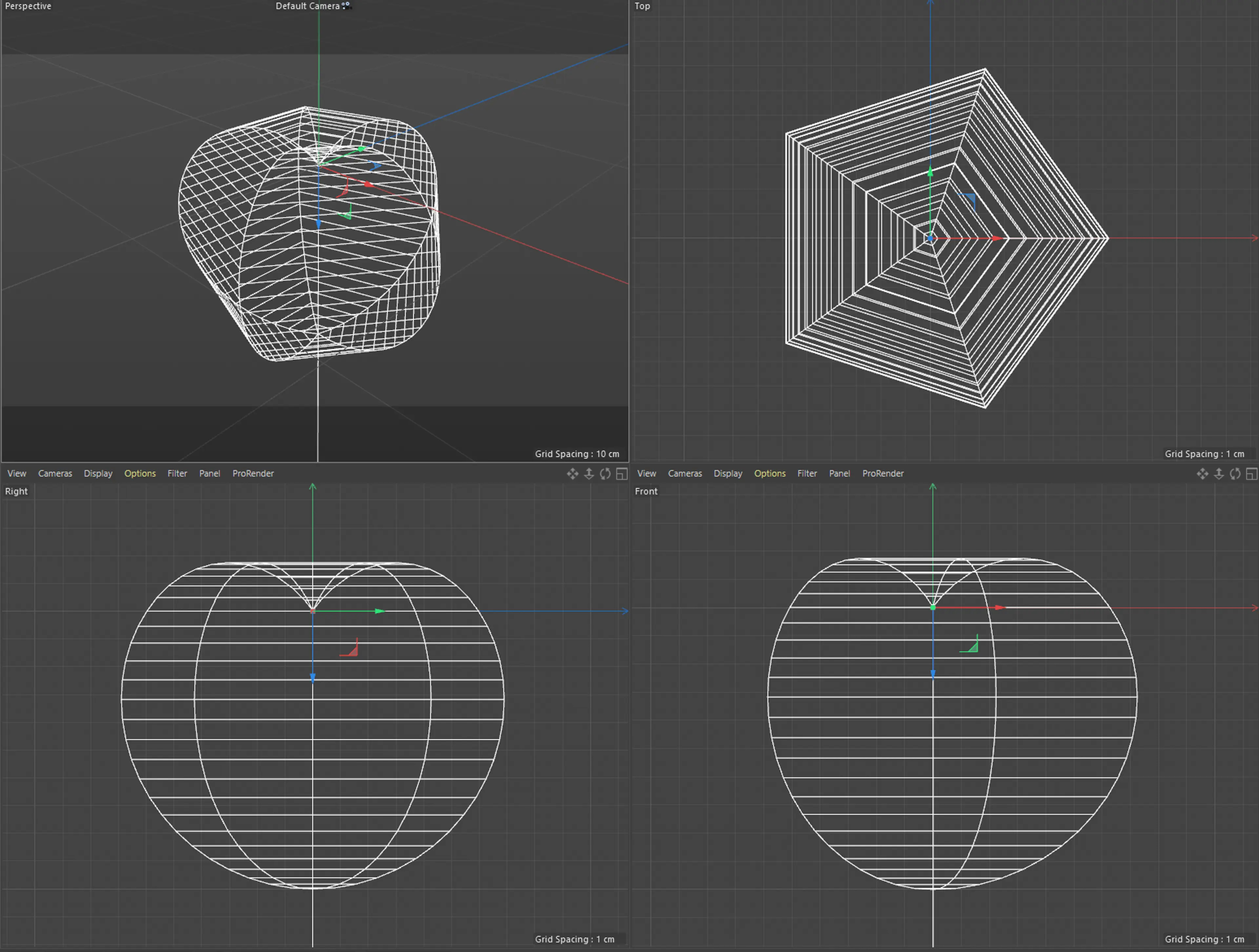The image size is (1259, 952).
Task: Click the pan camera icon in Right view toolbar
Action: [x=572, y=474]
